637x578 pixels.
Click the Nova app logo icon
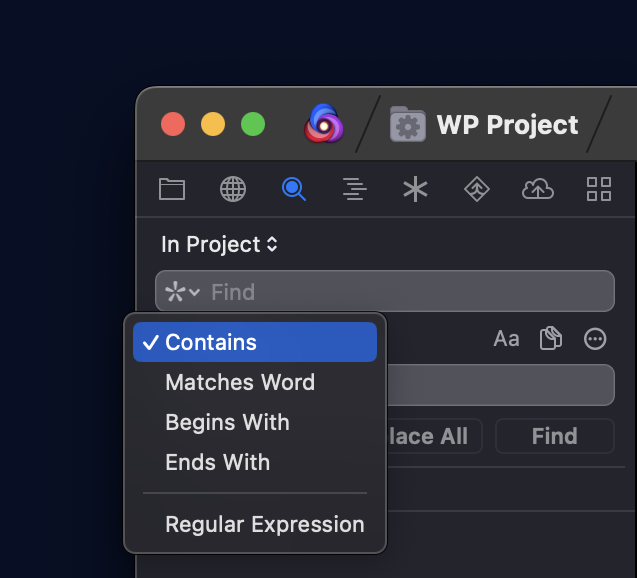click(x=324, y=123)
